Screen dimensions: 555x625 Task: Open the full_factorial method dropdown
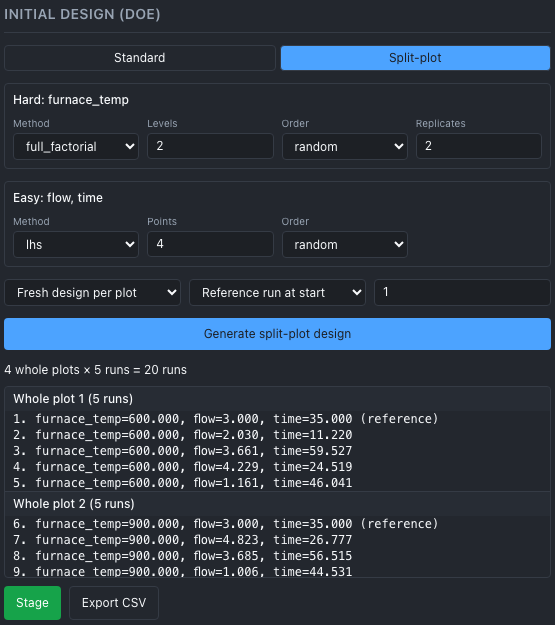click(76, 147)
